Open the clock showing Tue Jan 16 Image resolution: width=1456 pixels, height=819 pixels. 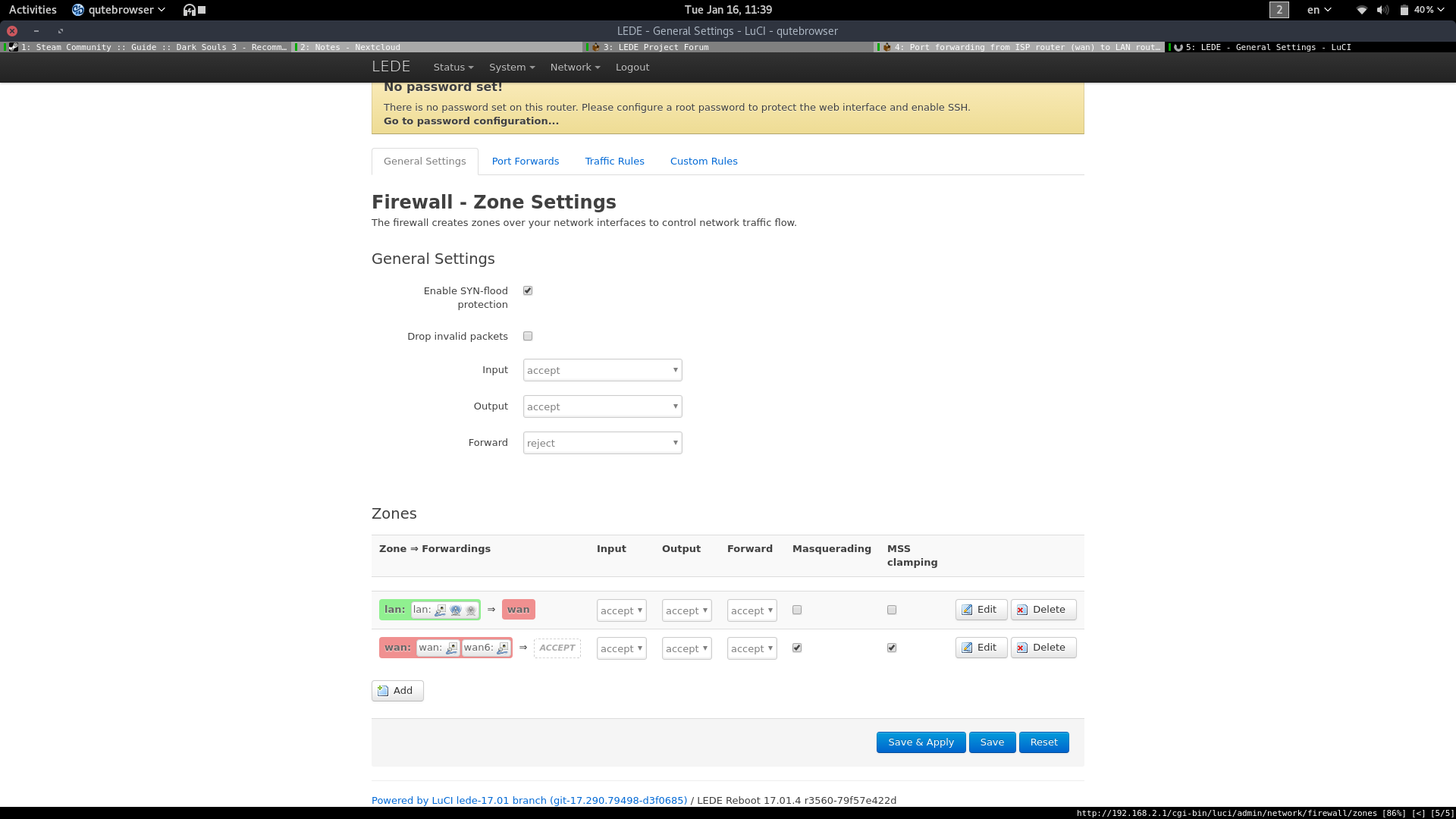[728, 10]
